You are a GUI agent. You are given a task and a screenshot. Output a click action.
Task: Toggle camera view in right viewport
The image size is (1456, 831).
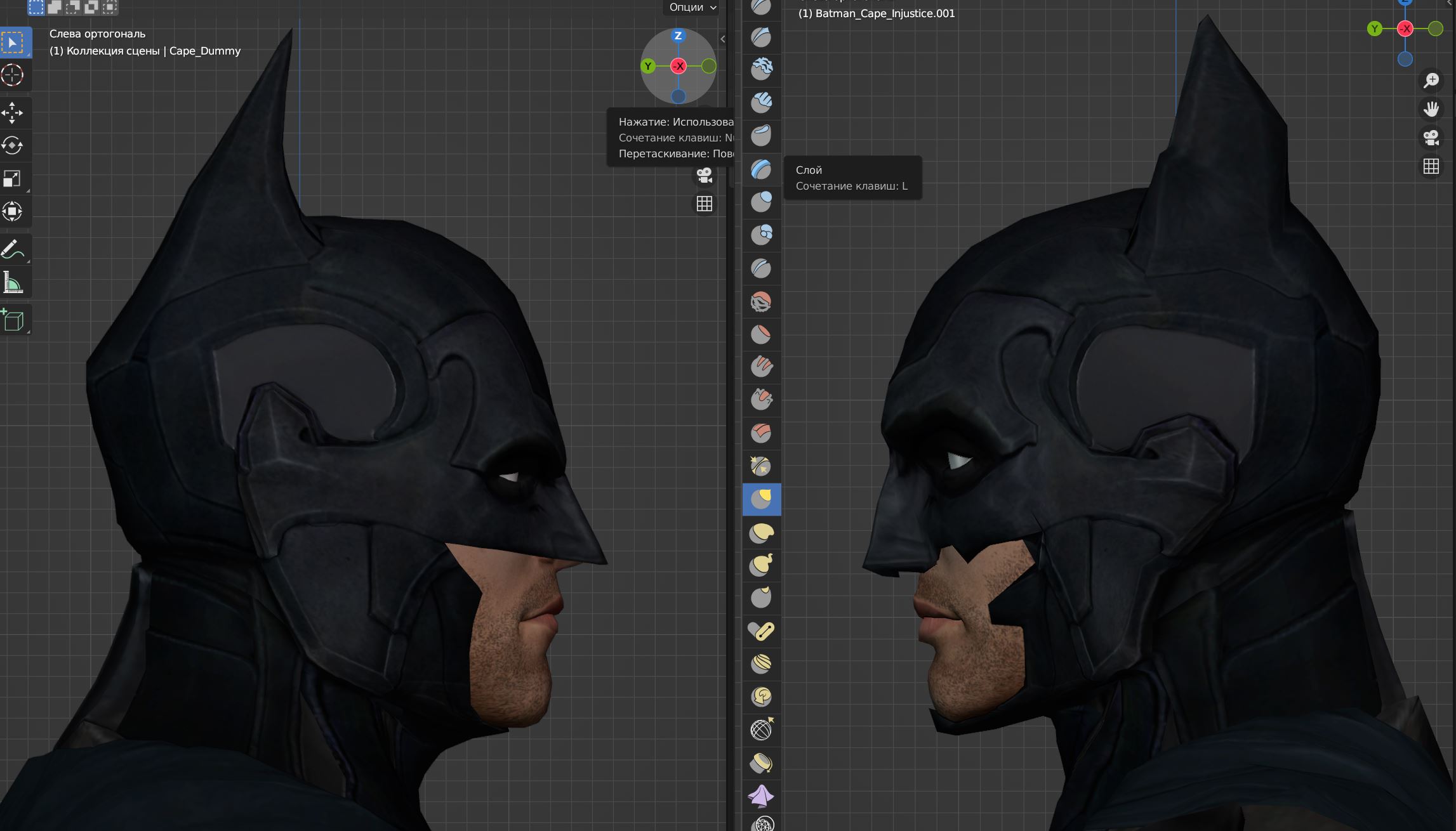click(x=1431, y=138)
